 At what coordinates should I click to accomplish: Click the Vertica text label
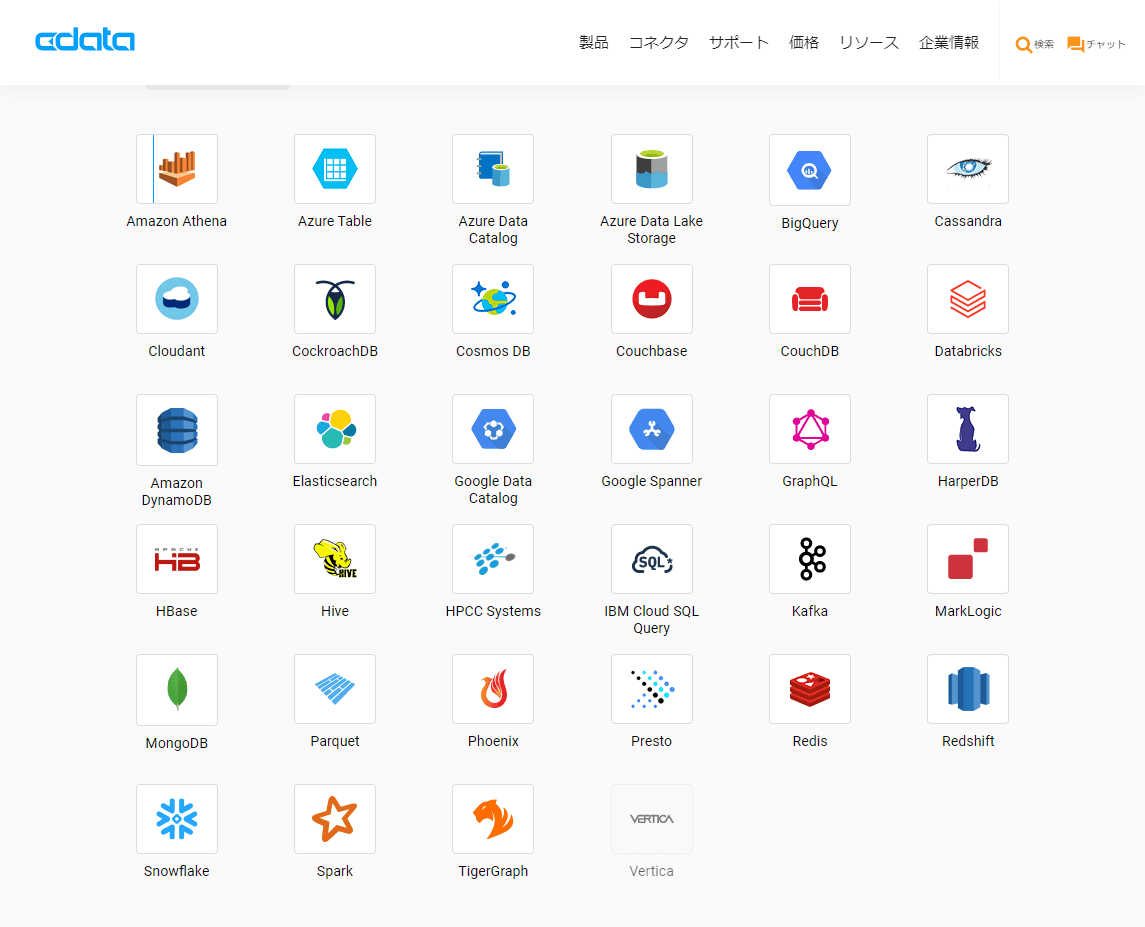tap(651, 871)
